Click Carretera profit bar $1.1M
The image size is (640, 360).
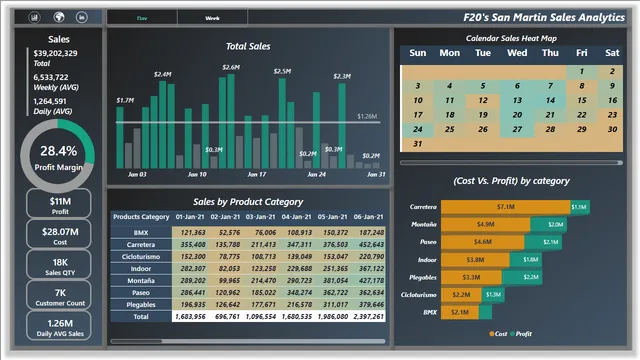[580, 207]
